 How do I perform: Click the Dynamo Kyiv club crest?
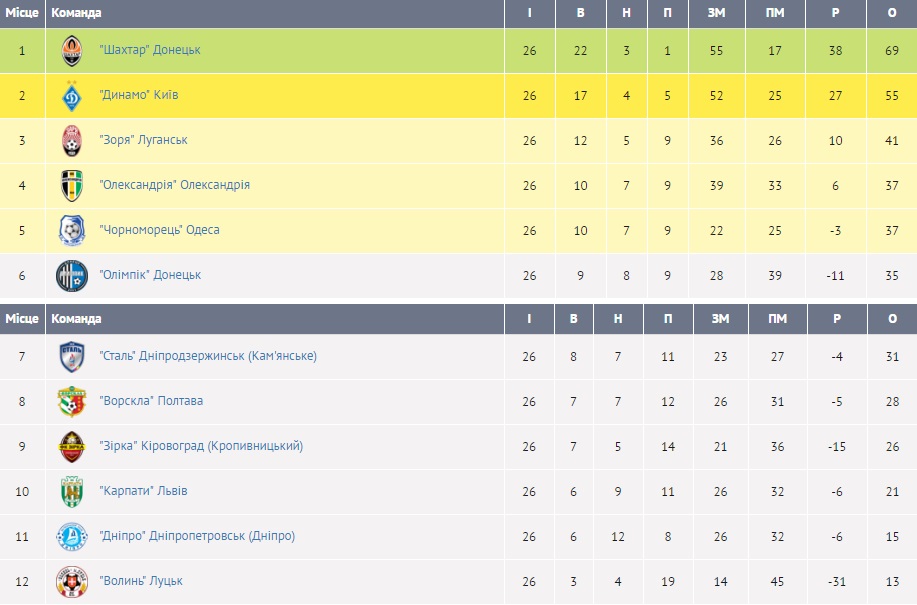click(71, 95)
